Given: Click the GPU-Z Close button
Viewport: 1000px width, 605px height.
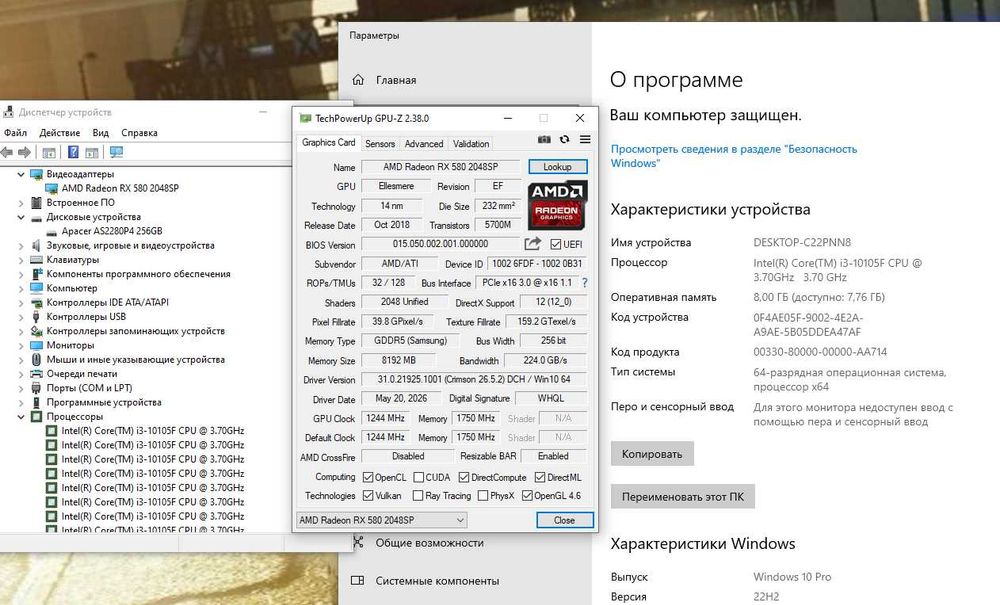Looking at the screenshot, I should click(564, 520).
